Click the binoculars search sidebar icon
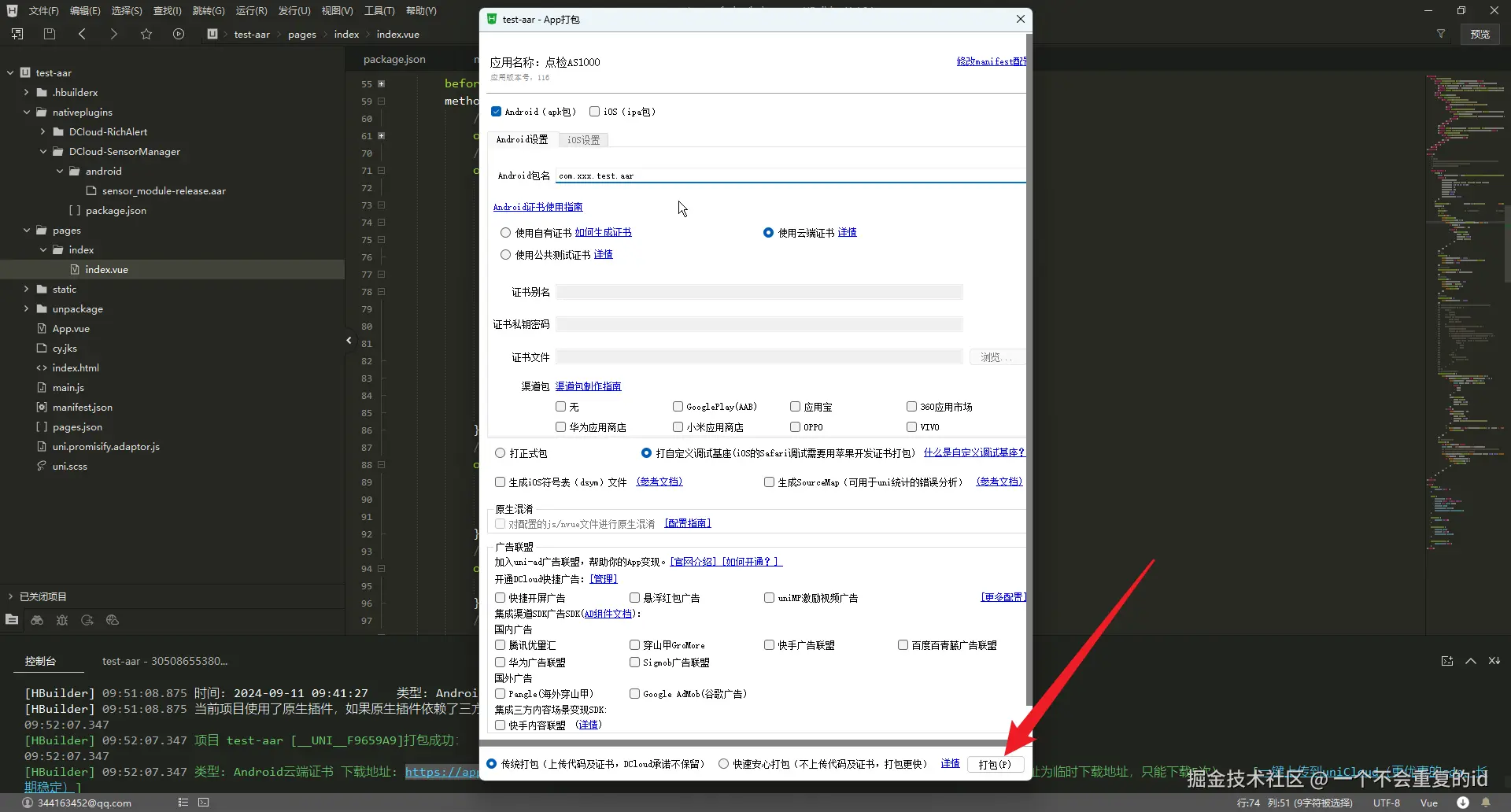 coord(37,620)
